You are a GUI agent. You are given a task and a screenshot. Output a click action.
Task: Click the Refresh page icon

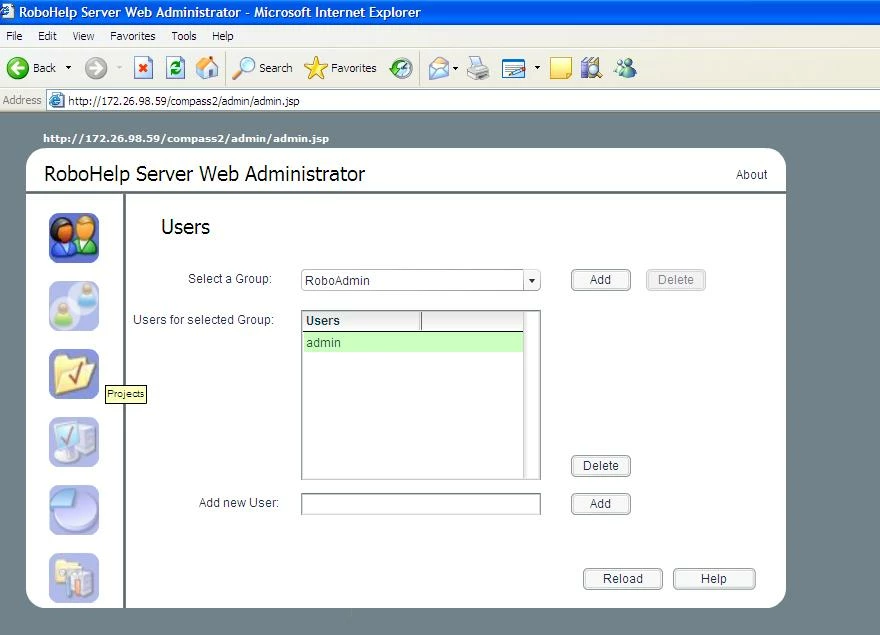click(176, 68)
